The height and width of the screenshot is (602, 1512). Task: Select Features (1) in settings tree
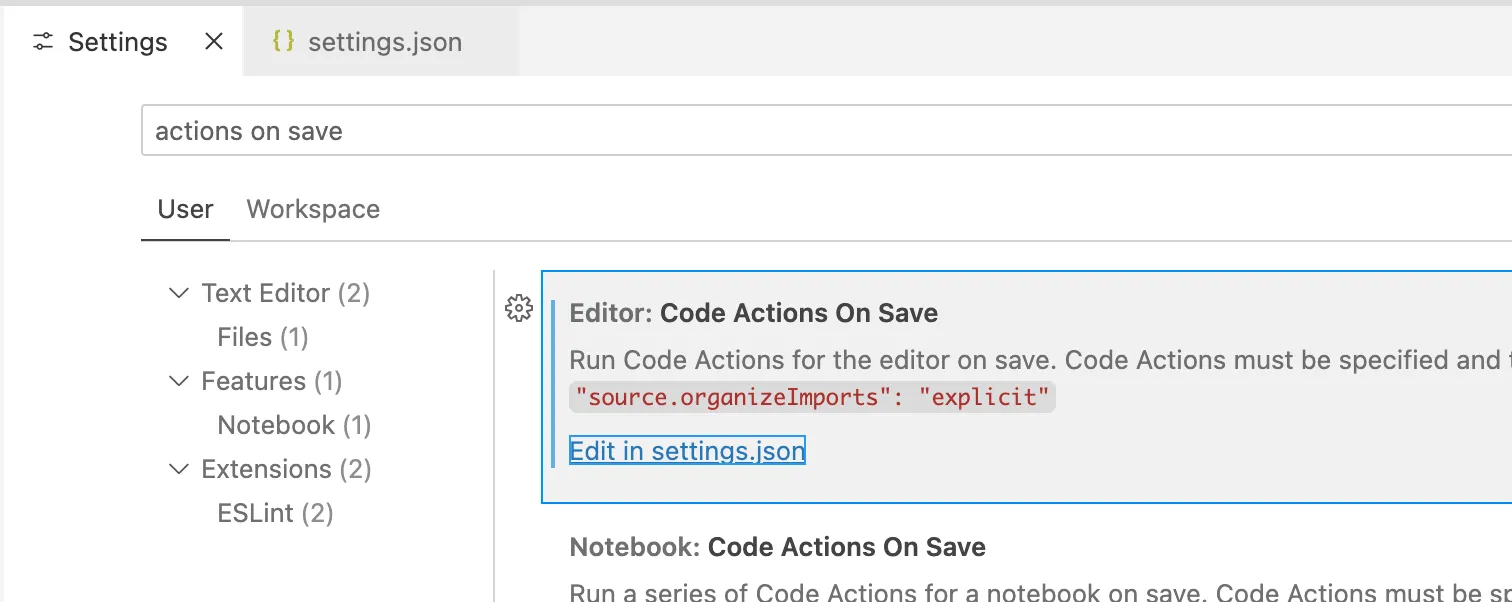[x=272, y=381]
